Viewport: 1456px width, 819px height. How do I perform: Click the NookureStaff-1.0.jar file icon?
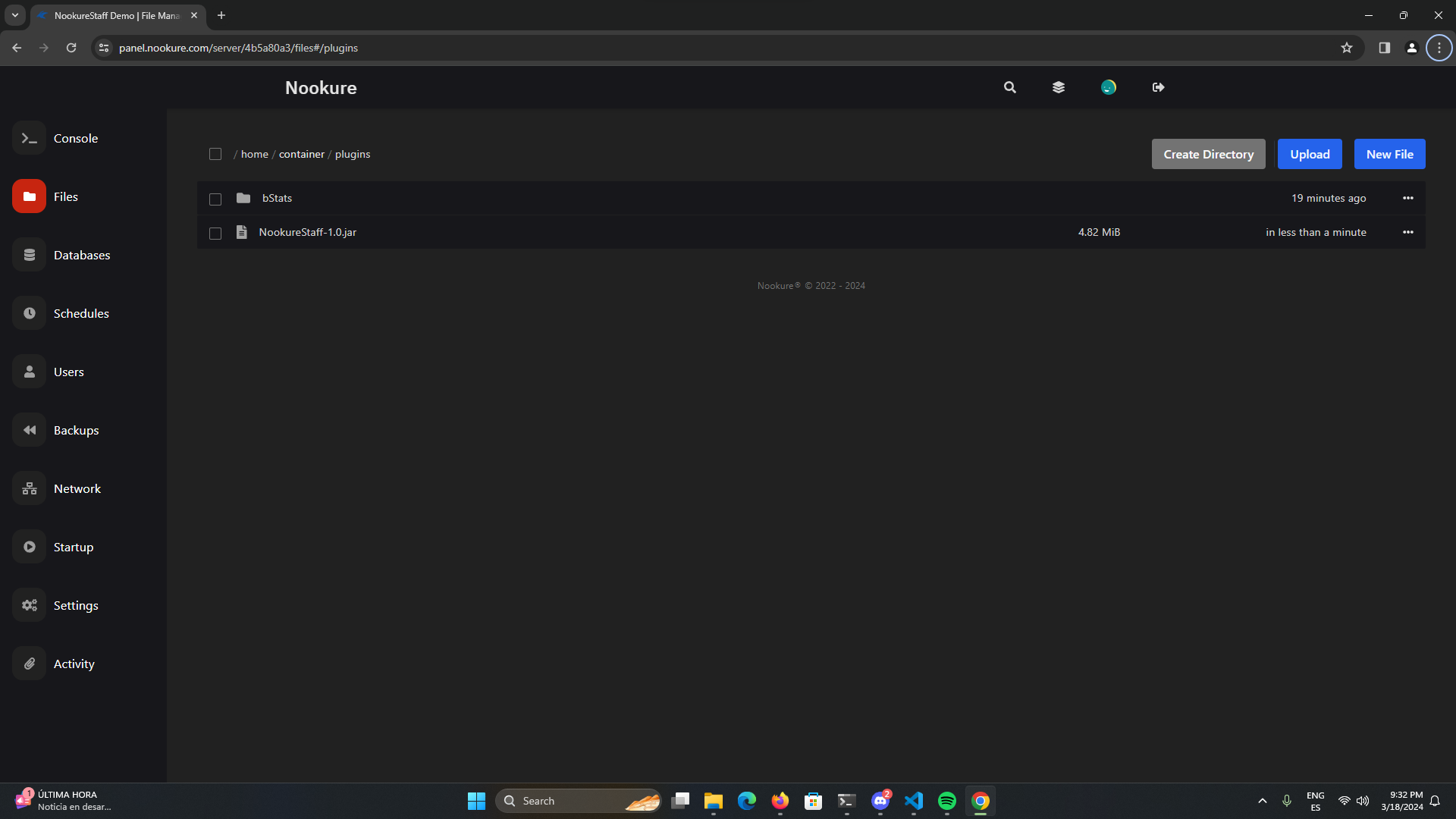[242, 232]
